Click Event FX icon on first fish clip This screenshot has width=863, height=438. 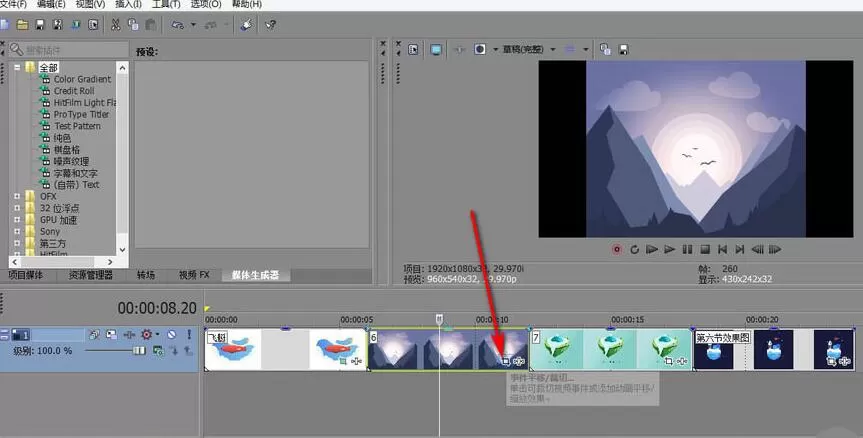356,361
